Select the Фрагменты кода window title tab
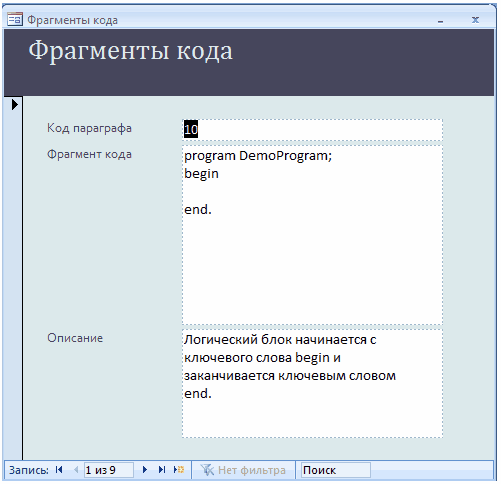This screenshot has height=484, width=501. click(x=72, y=20)
